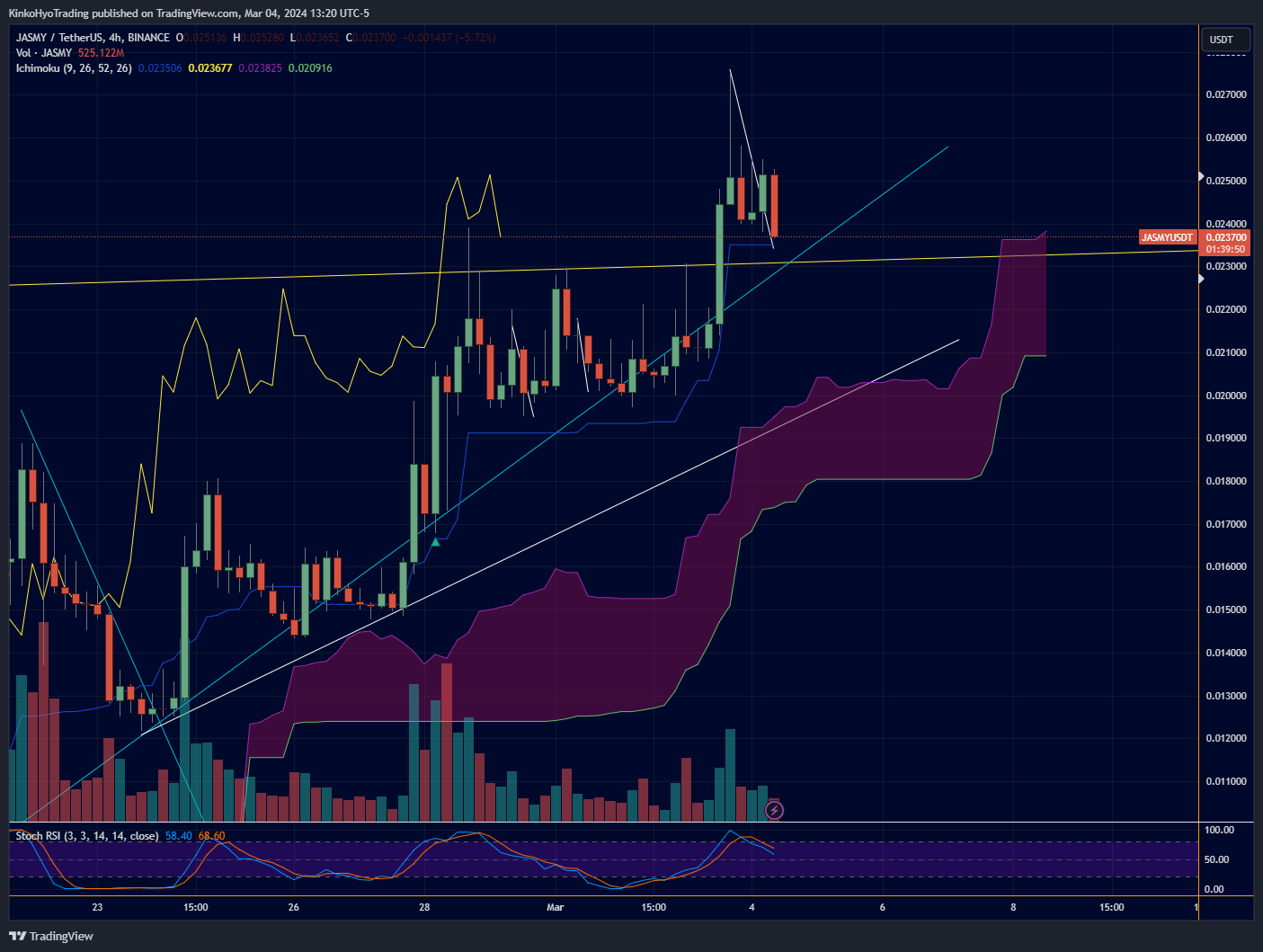Click the Mar label on time axis

click(x=556, y=907)
